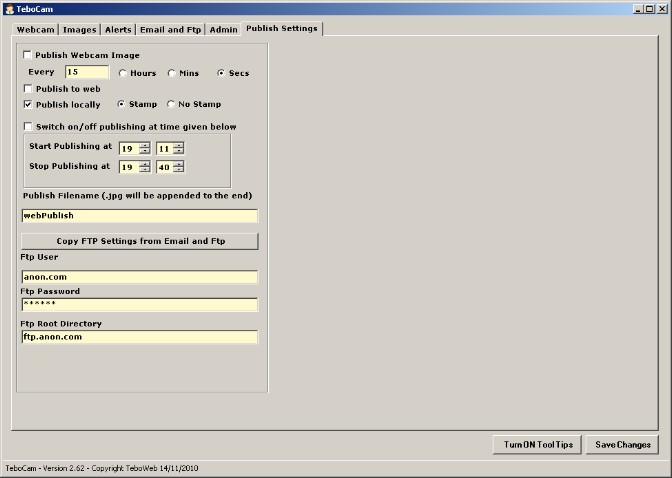Image resolution: width=672 pixels, height=478 pixels.
Task: Click the TeboCam version copyright status text
Action: coord(102,468)
